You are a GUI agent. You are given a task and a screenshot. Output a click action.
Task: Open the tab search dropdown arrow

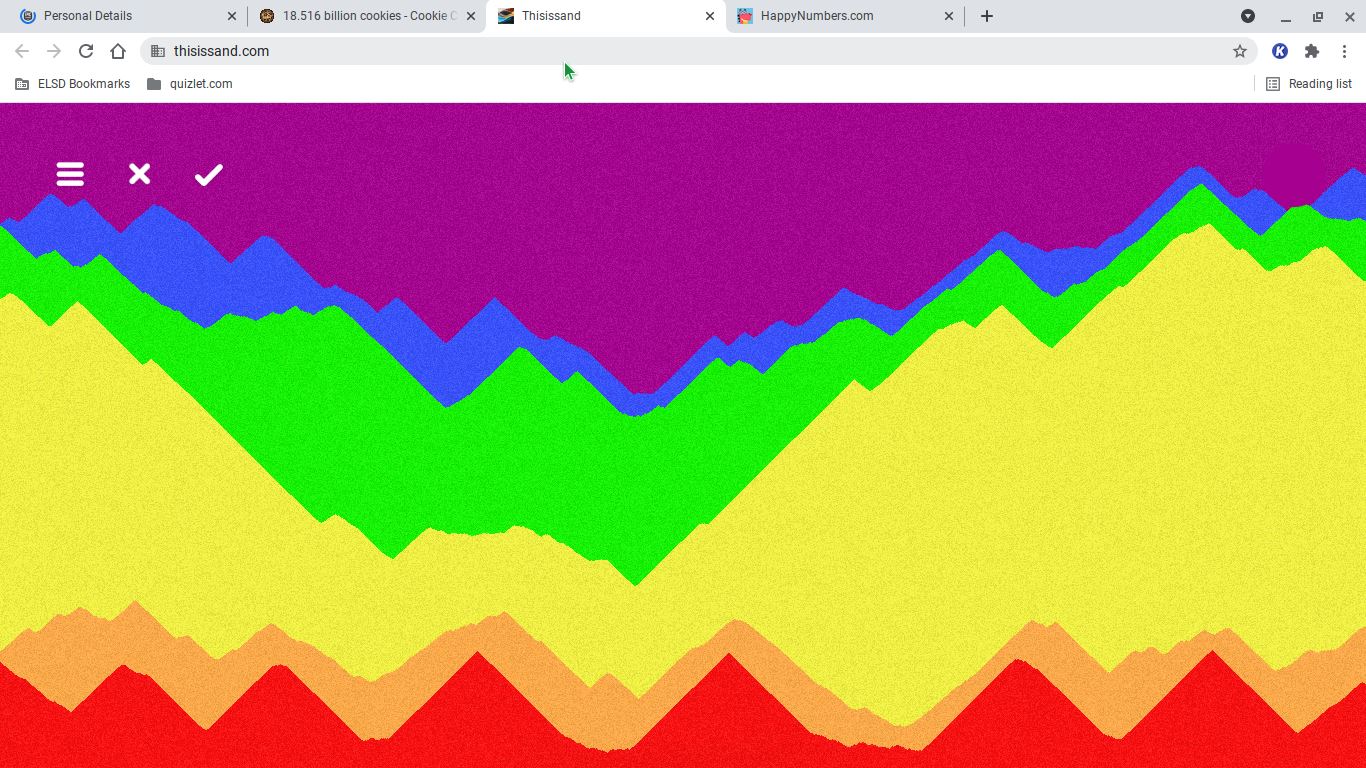click(x=1248, y=16)
